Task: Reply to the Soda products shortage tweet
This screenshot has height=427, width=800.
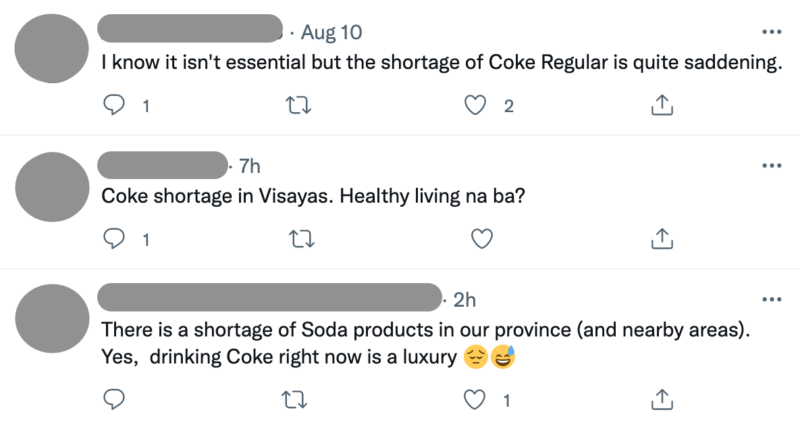Action: [x=115, y=400]
